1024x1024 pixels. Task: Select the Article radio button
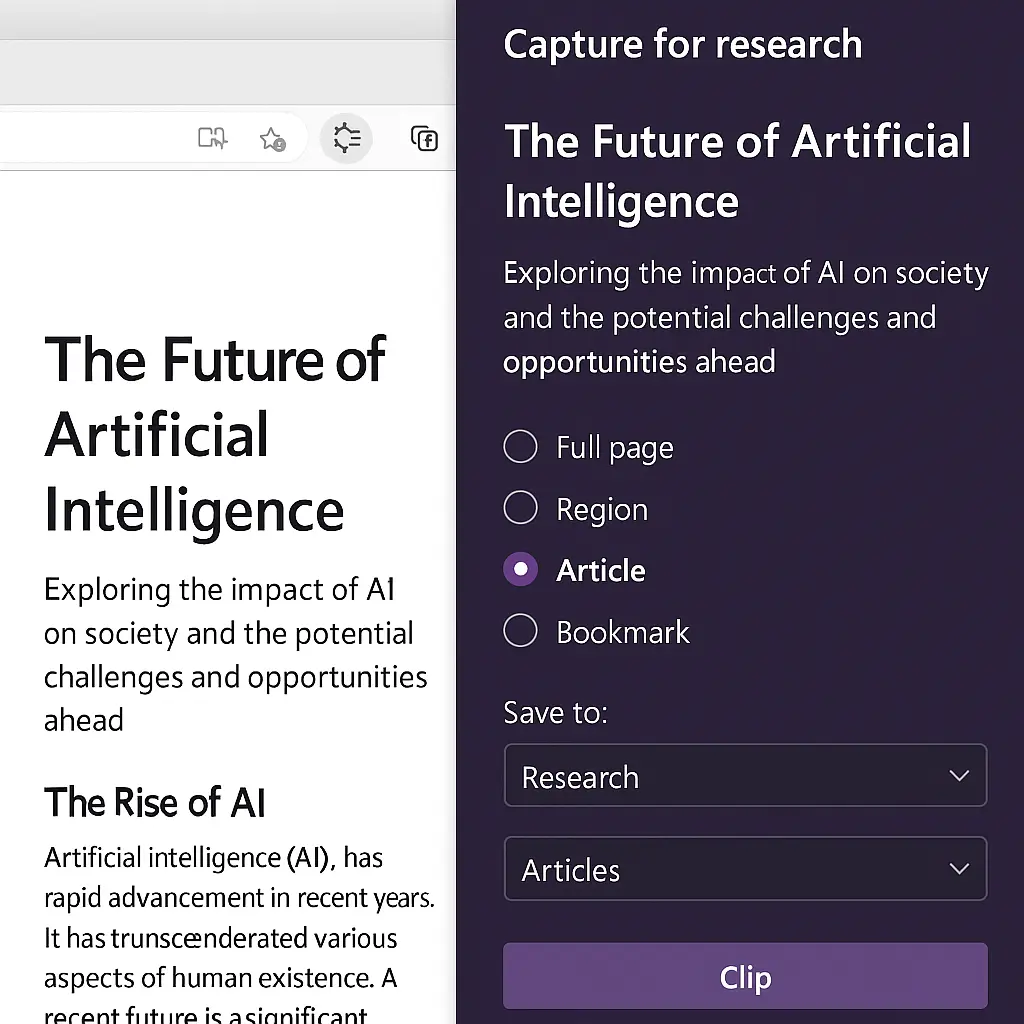[x=520, y=569]
